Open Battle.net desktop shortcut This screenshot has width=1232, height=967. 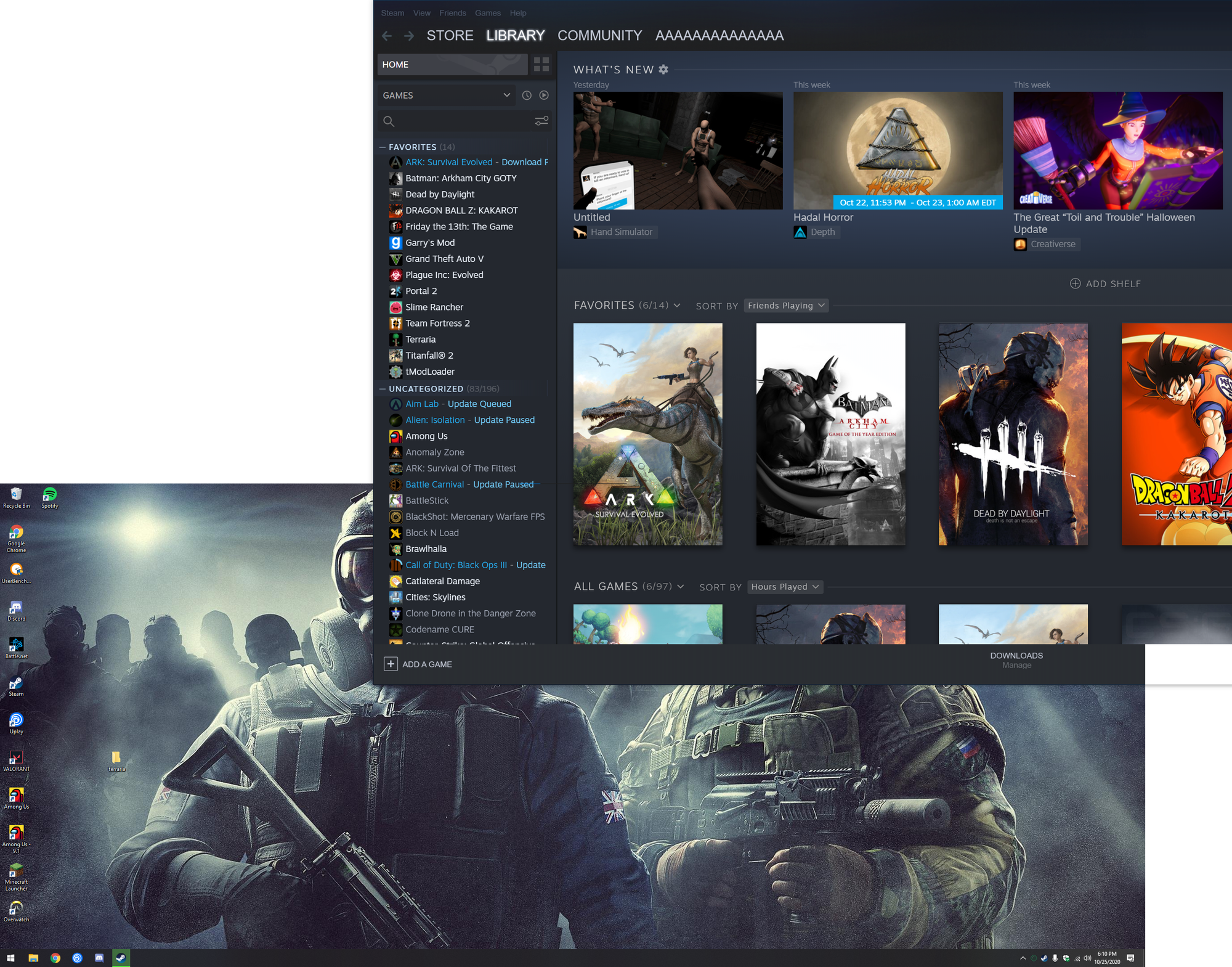[17, 648]
